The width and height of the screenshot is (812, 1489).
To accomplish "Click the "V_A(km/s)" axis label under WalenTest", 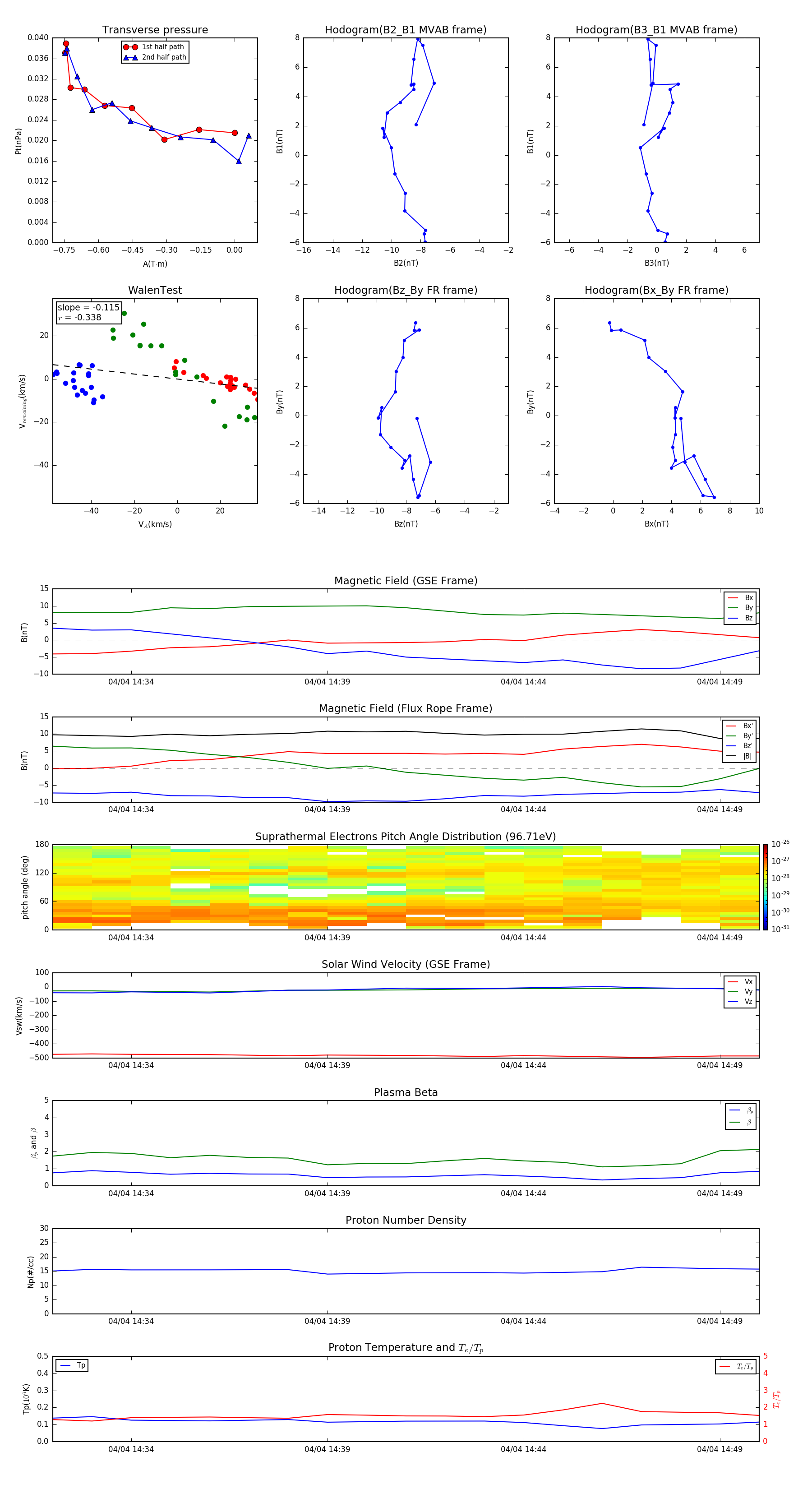I will pos(155,524).
